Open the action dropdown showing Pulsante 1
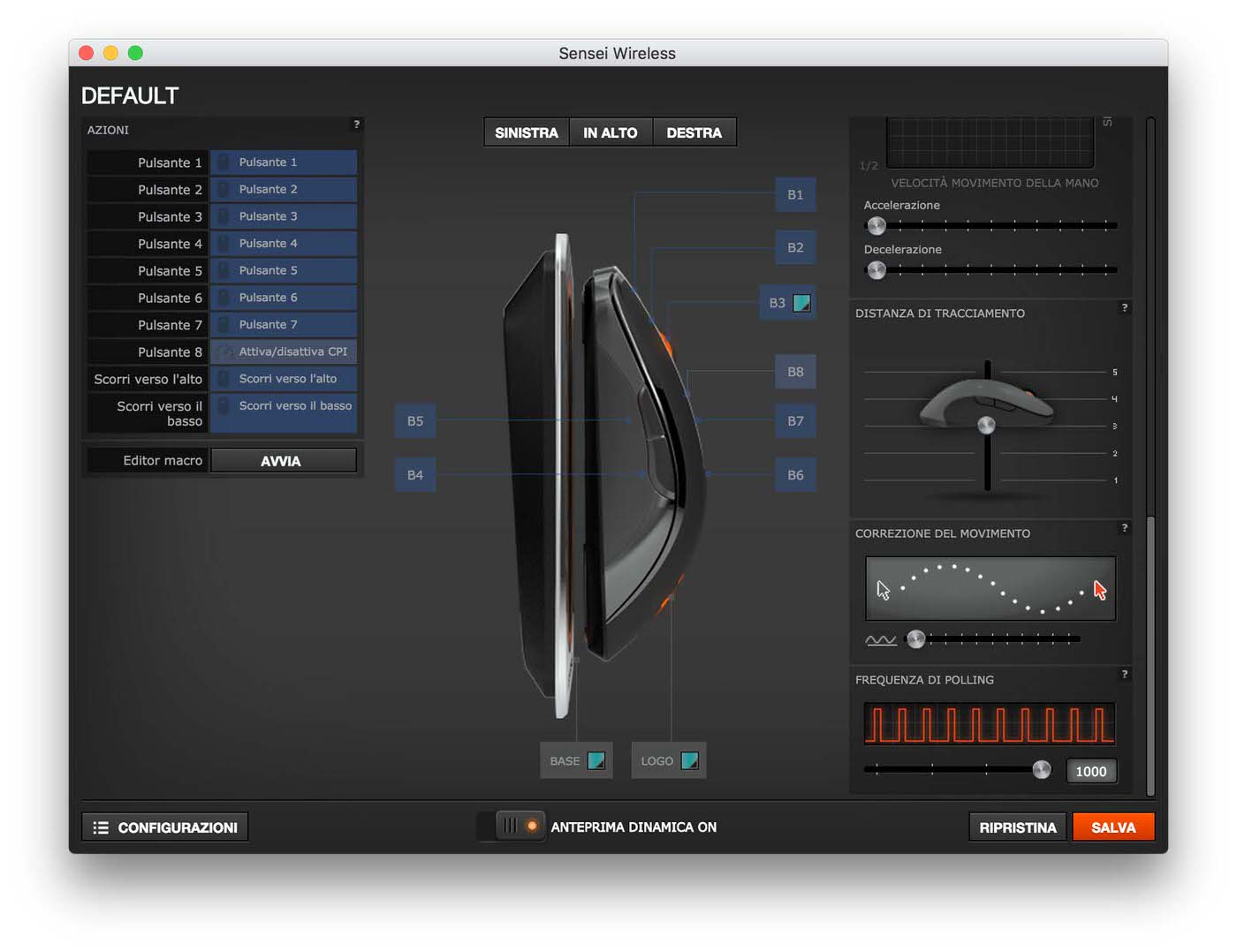Viewport: 1237px width, 952px height. click(x=284, y=162)
